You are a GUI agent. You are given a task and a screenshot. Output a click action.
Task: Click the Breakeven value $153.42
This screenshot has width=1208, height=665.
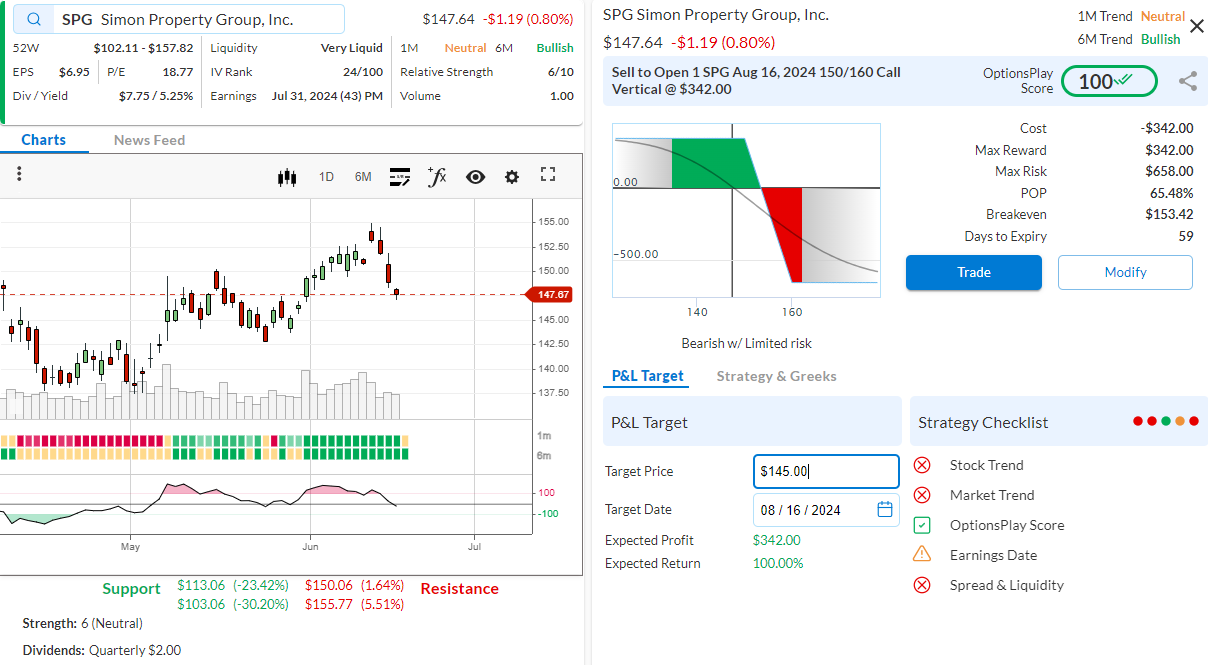point(1169,214)
